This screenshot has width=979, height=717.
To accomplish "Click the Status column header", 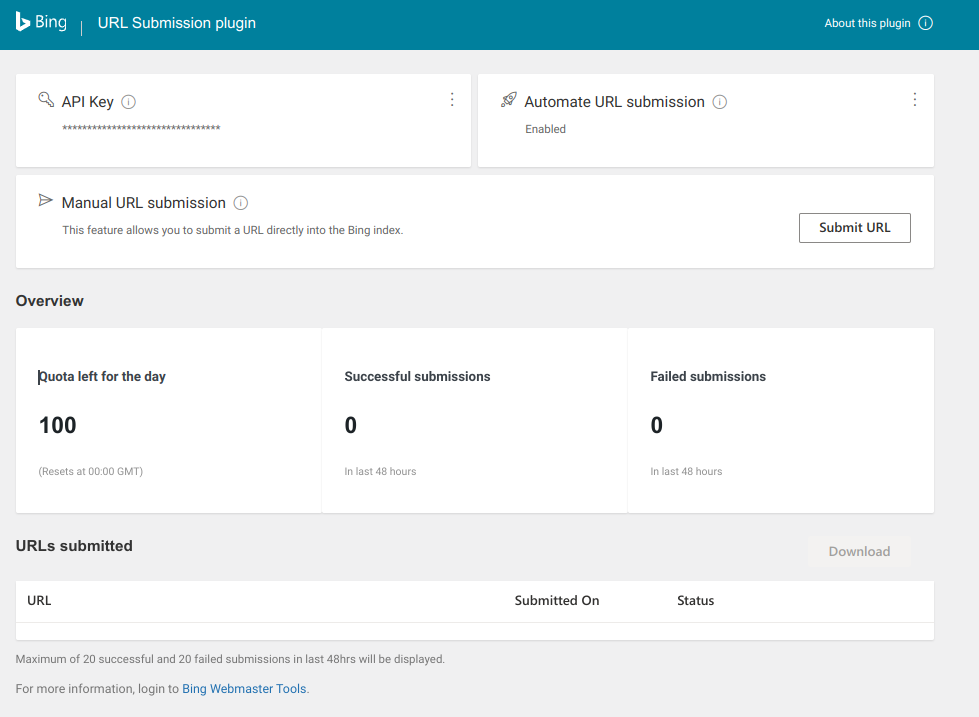I will 695,601.
